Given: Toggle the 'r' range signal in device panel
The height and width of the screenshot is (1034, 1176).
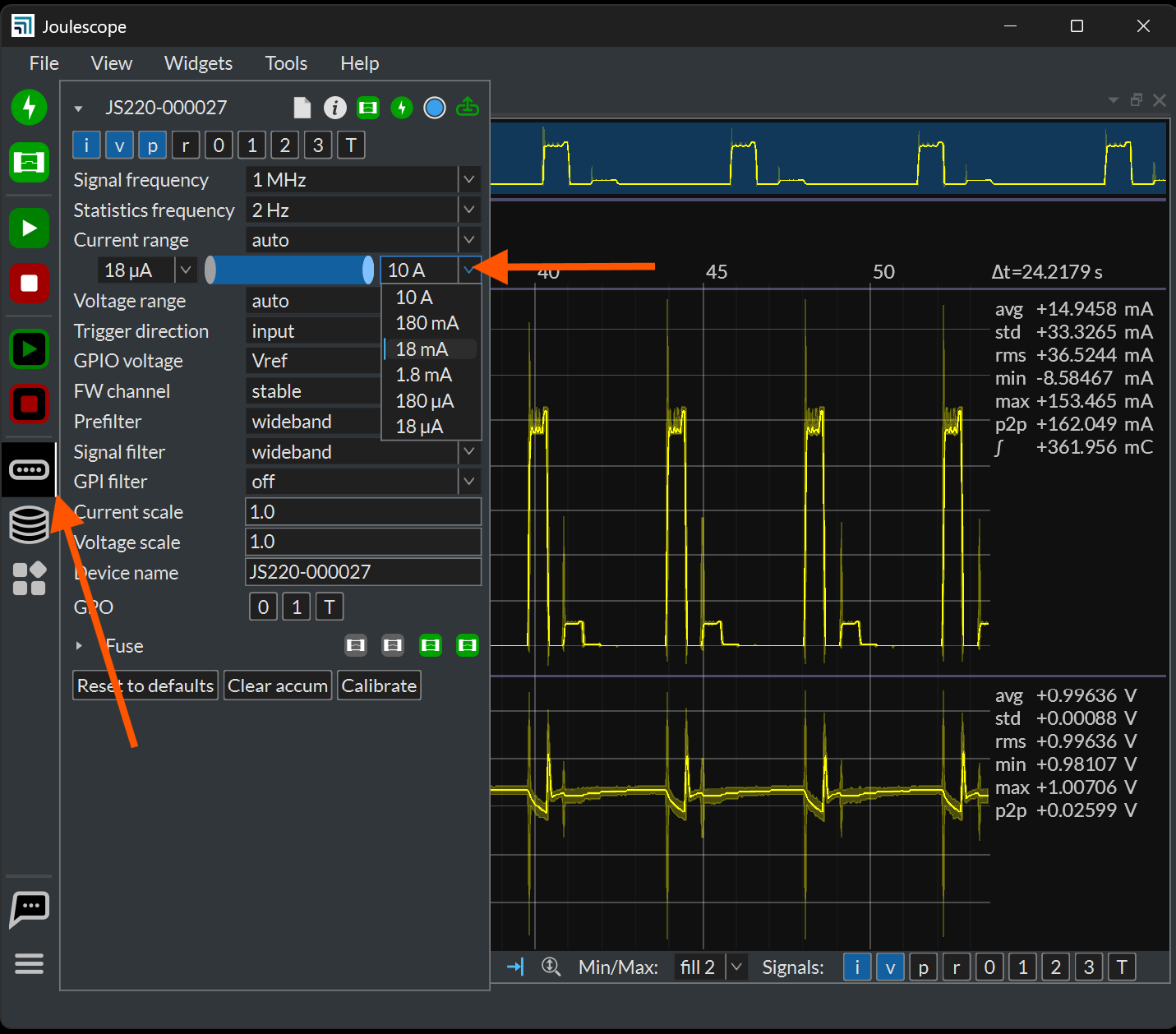Looking at the screenshot, I should (x=186, y=145).
